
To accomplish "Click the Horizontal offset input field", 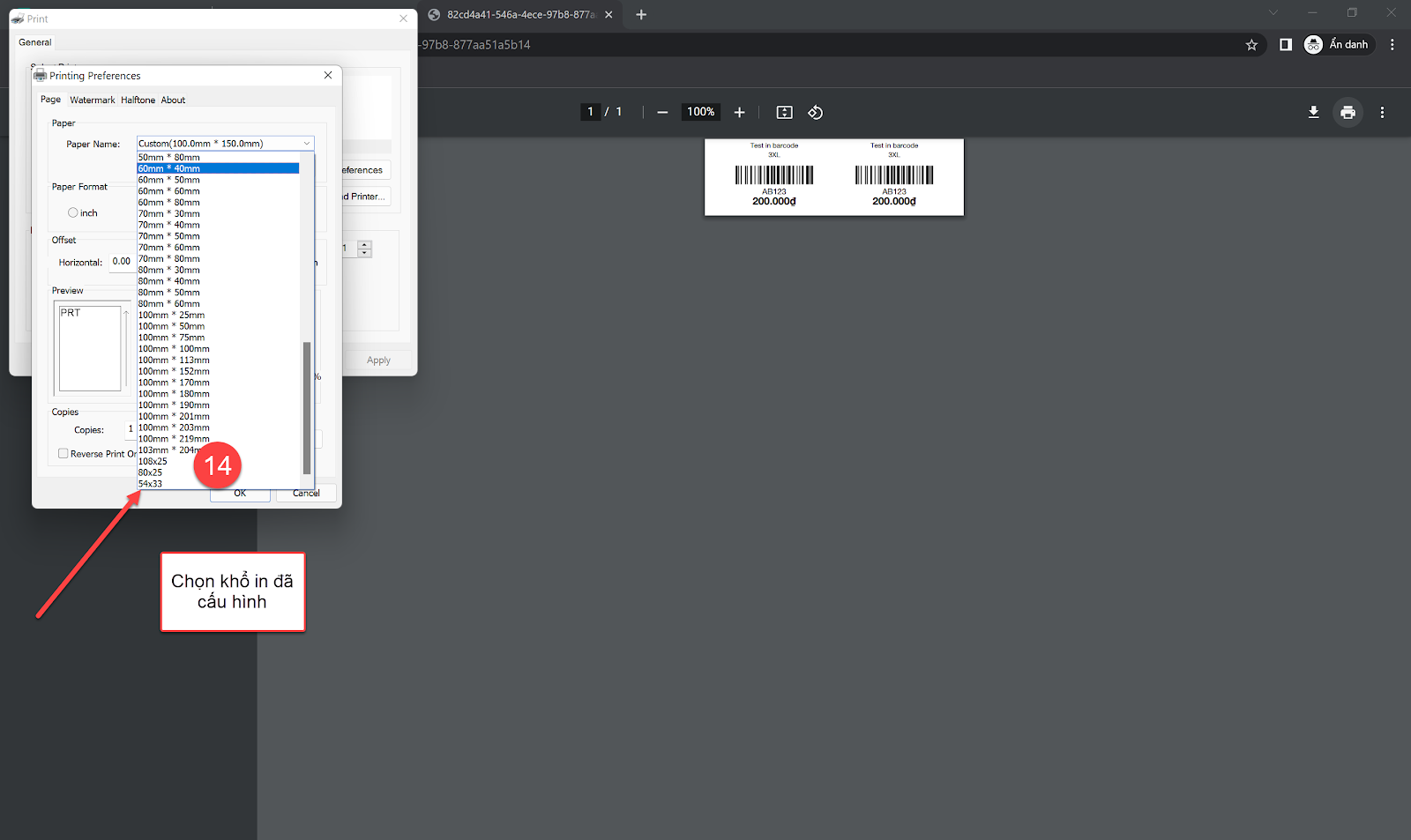I will (x=122, y=262).
